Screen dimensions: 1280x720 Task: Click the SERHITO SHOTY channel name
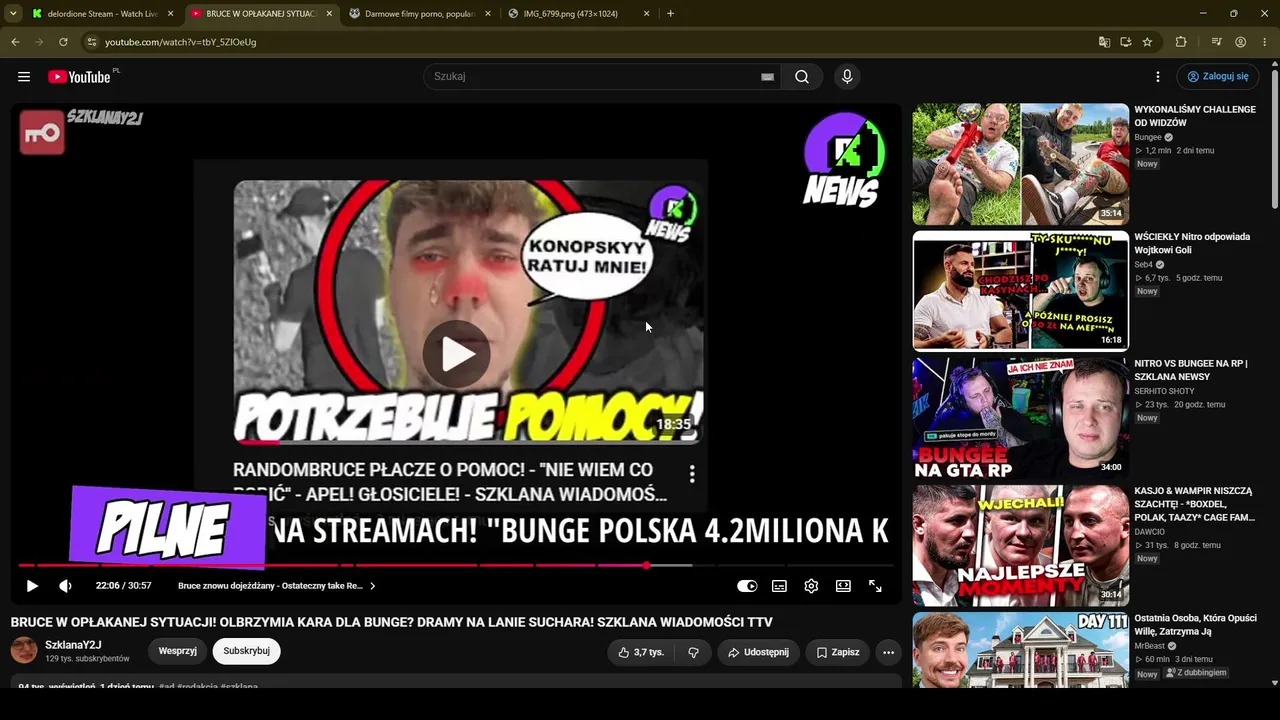point(1164,391)
